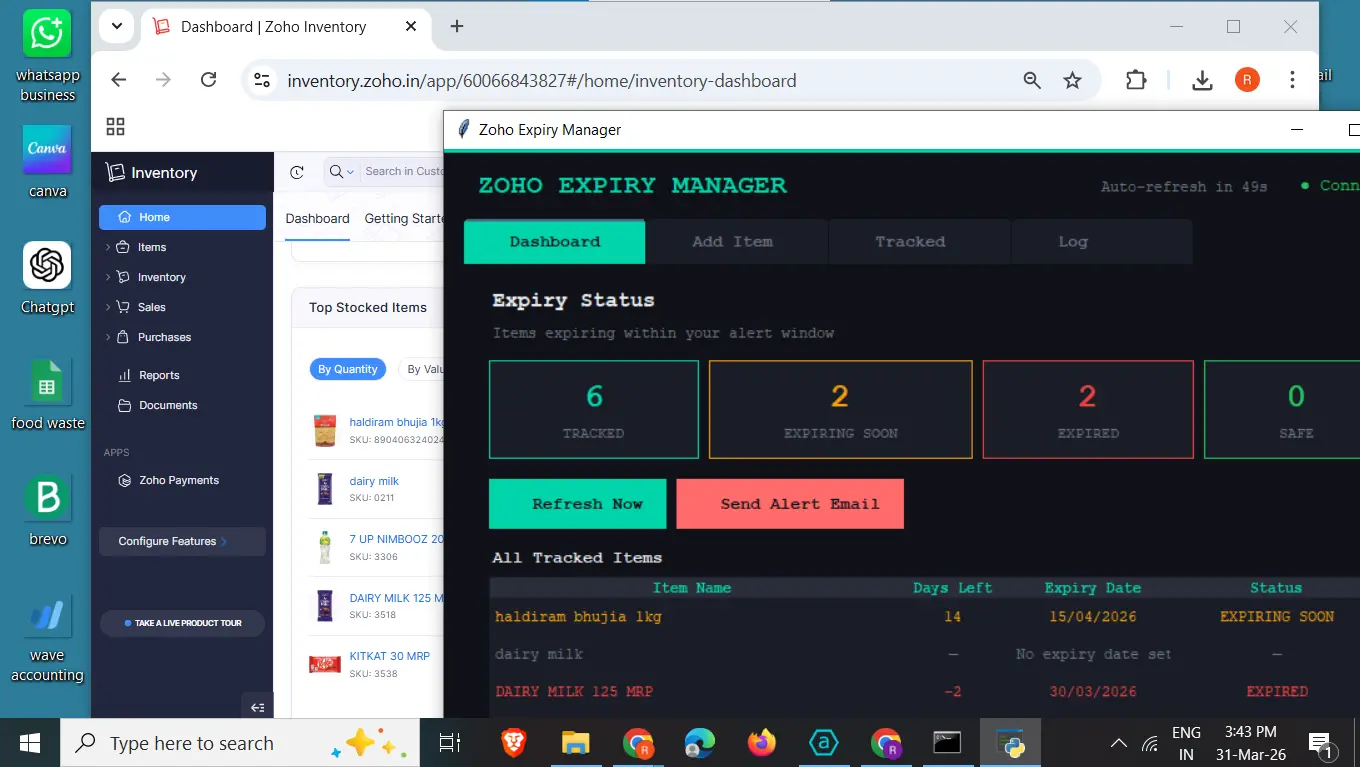The image size is (1360, 767).
Task: Keep By Quantity selected for Top Stocked Items
Action: [x=347, y=369]
